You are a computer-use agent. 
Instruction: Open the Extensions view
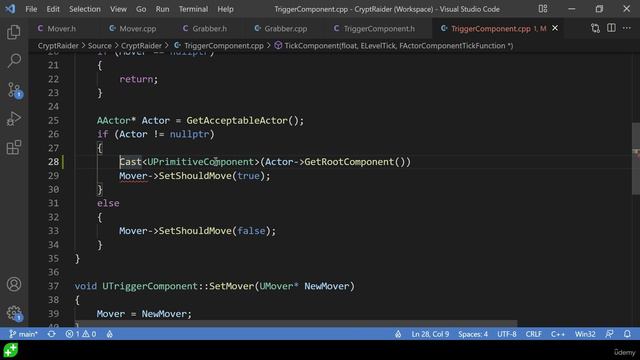coord(13,147)
